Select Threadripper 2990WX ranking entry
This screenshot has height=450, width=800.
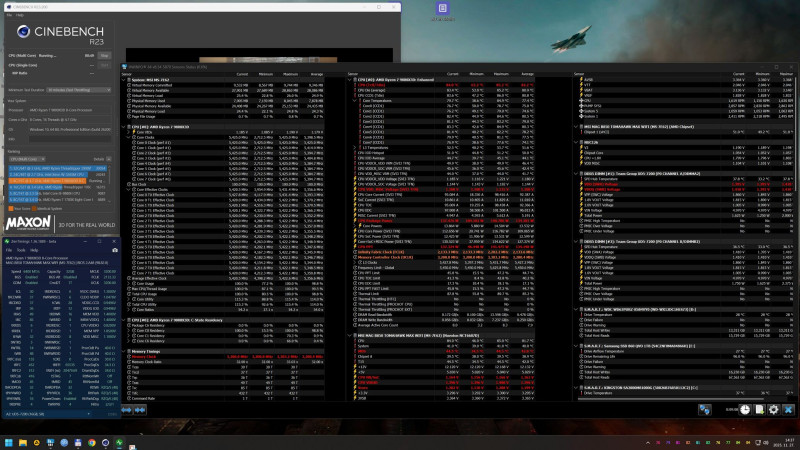click(58, 168)
